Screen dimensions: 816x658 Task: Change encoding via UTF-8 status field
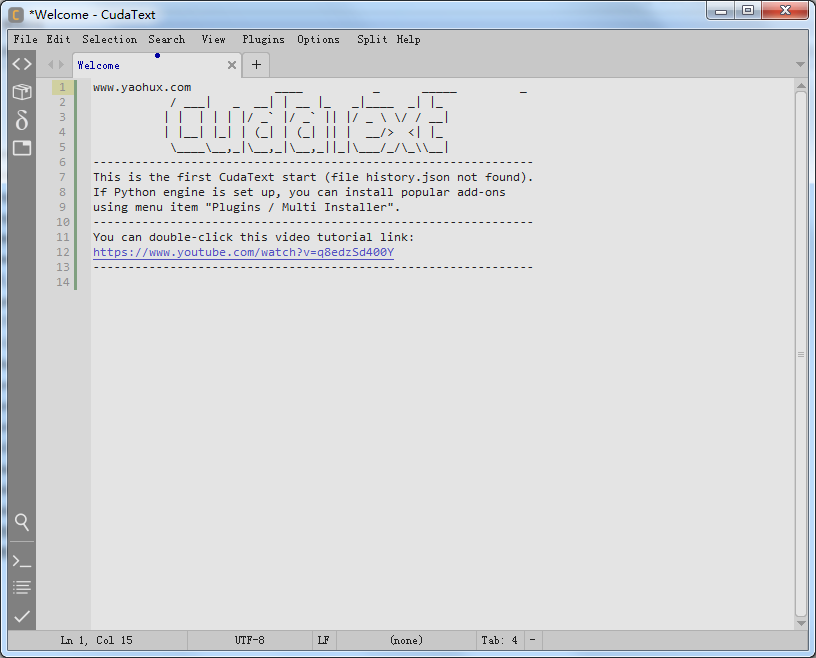click(250, 640)
